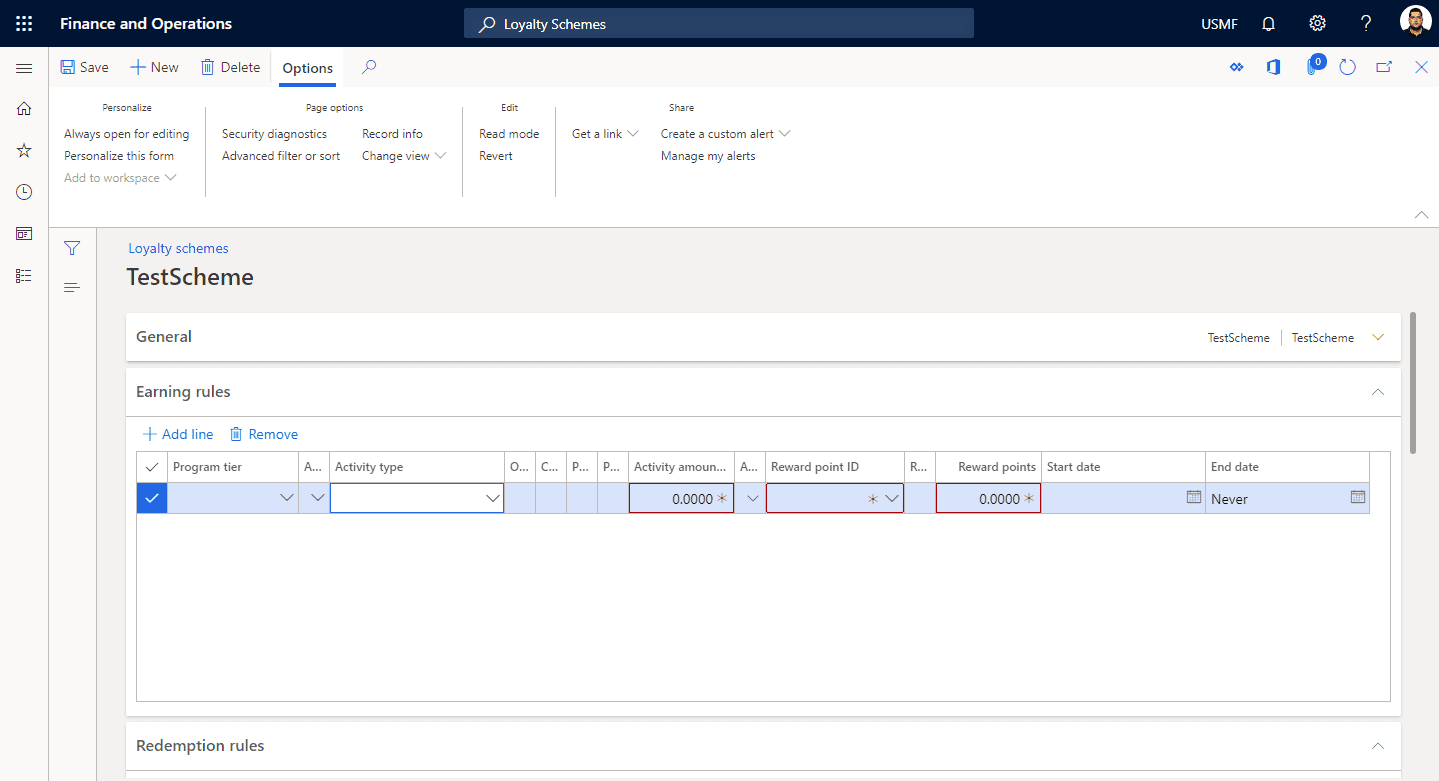Collapse the Options ribbon with the chevron
The image size is (1439, 781).
[x=1420, y=214]
